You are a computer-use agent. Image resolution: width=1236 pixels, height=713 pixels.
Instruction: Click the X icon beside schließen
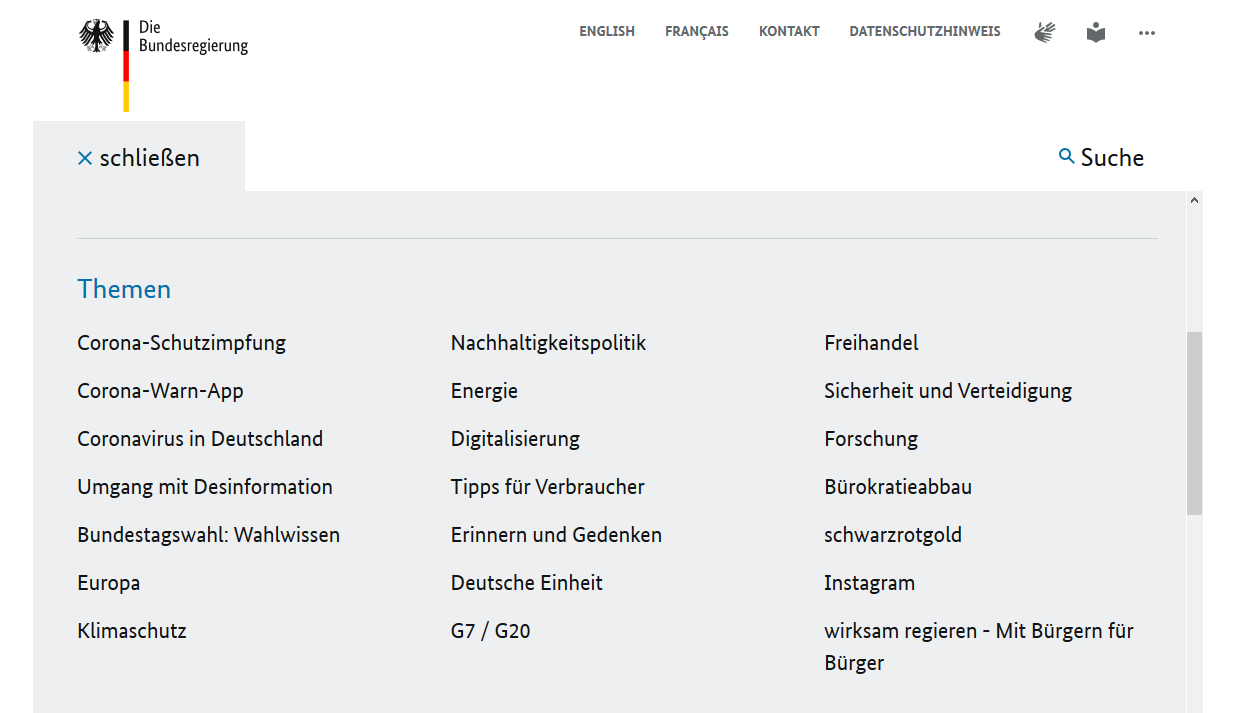[x=85, y=158]
